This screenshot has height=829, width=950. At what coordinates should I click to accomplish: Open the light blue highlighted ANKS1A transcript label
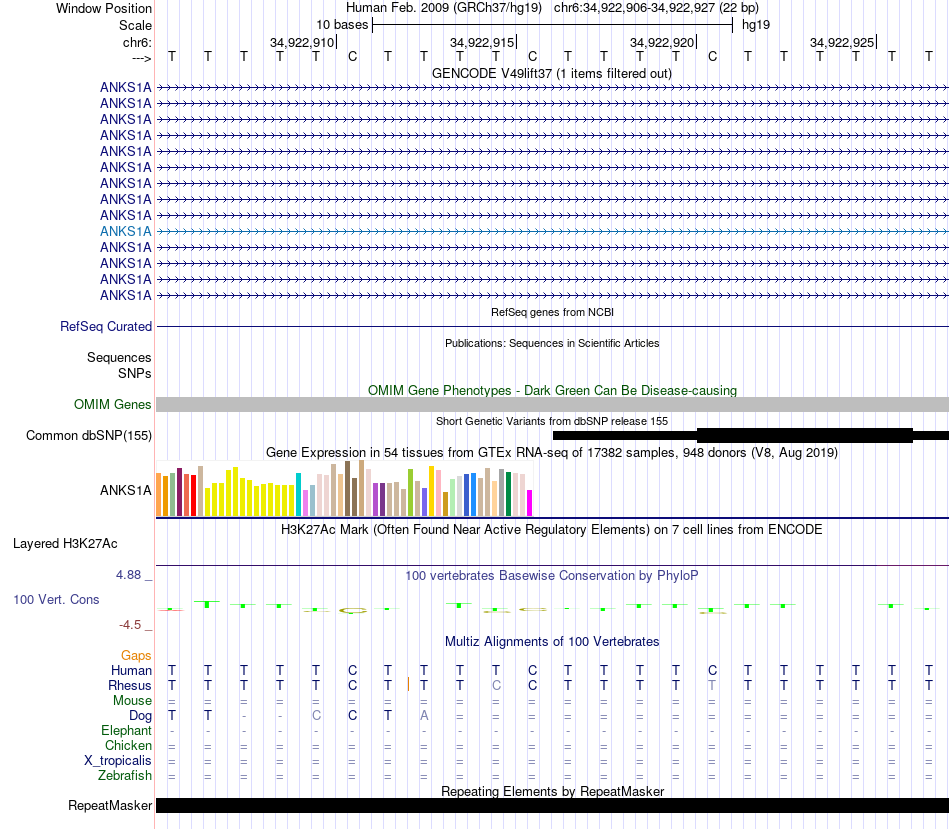click(x=125, y=231)
